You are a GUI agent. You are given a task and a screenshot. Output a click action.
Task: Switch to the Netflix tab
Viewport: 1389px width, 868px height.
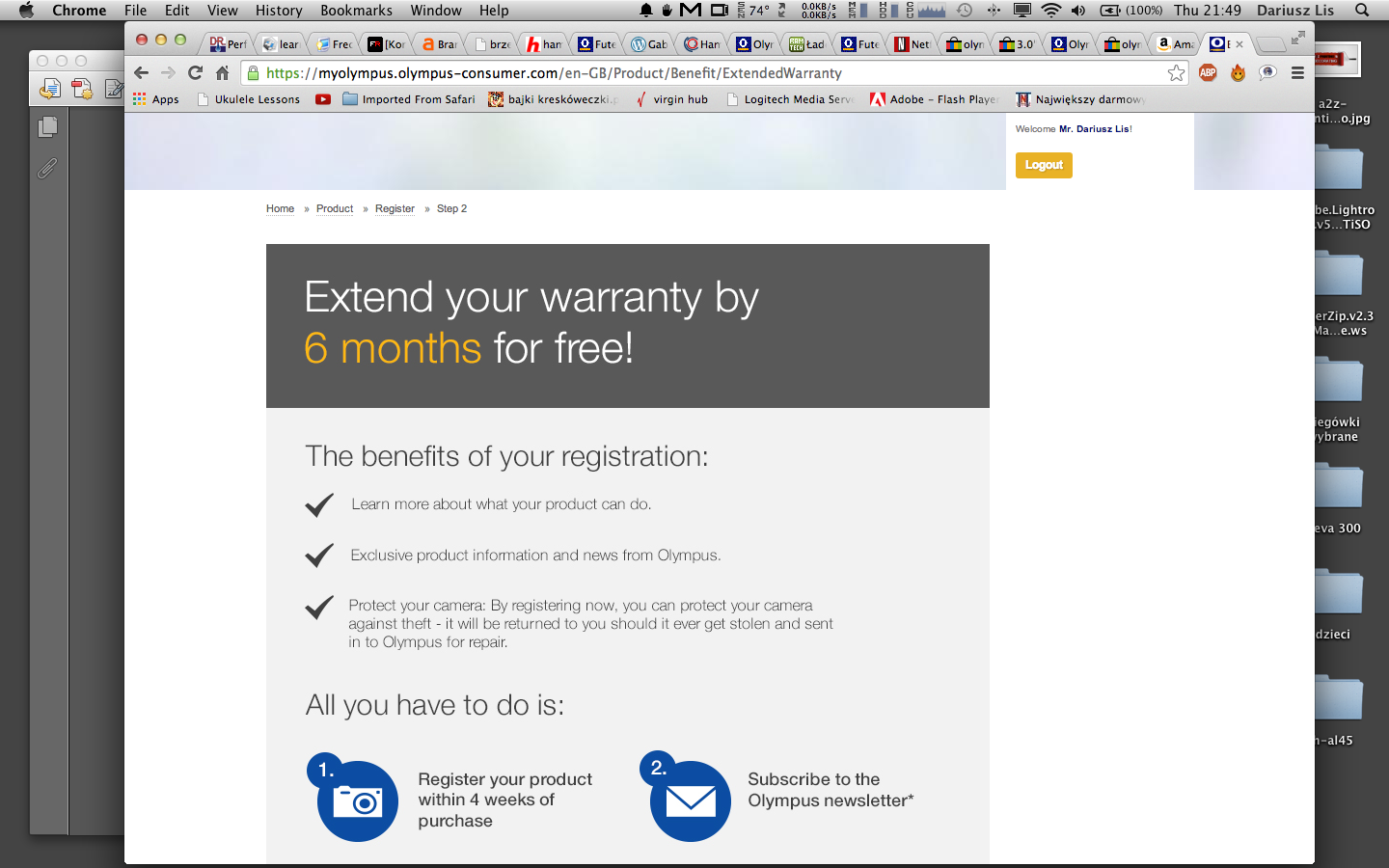[912, 44]
